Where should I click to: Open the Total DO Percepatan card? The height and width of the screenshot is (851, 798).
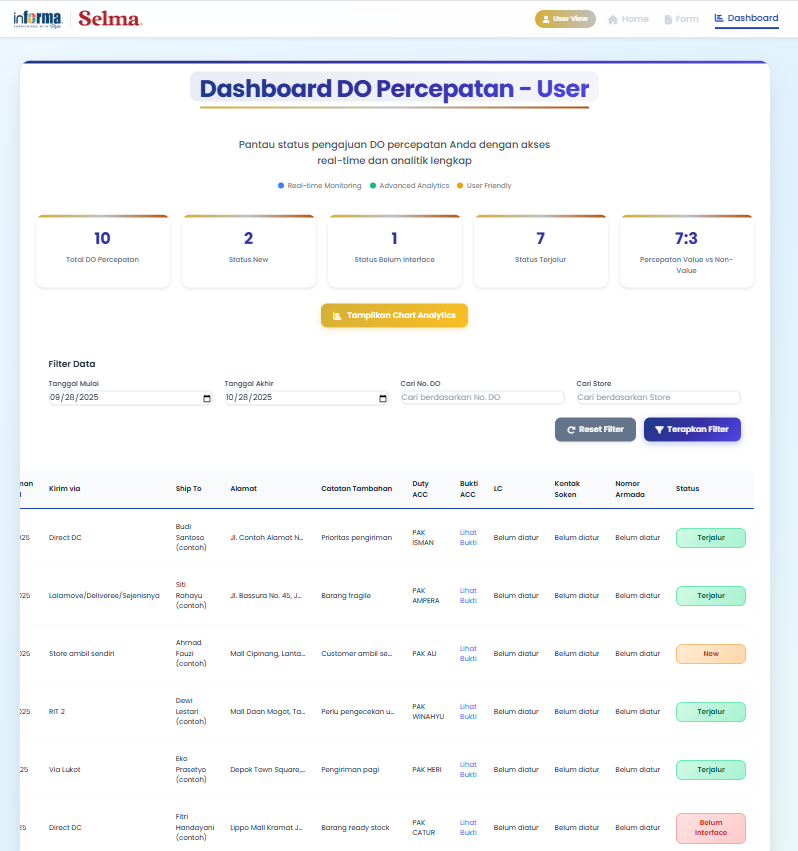(x=103, y=251)
